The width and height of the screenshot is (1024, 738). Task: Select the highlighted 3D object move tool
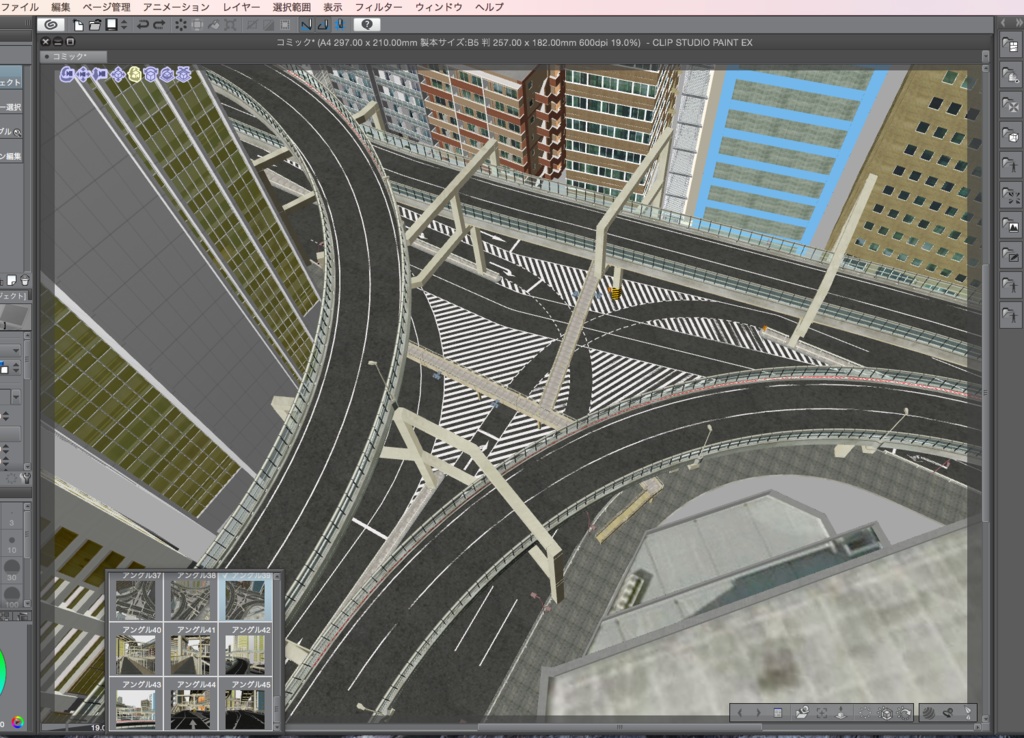point(135,75)
